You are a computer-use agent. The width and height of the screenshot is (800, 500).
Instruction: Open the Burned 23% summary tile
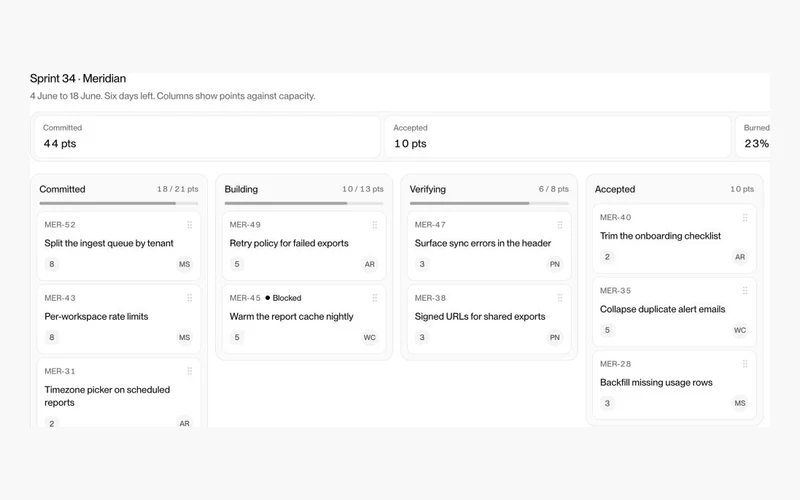[x=753, y=136]
